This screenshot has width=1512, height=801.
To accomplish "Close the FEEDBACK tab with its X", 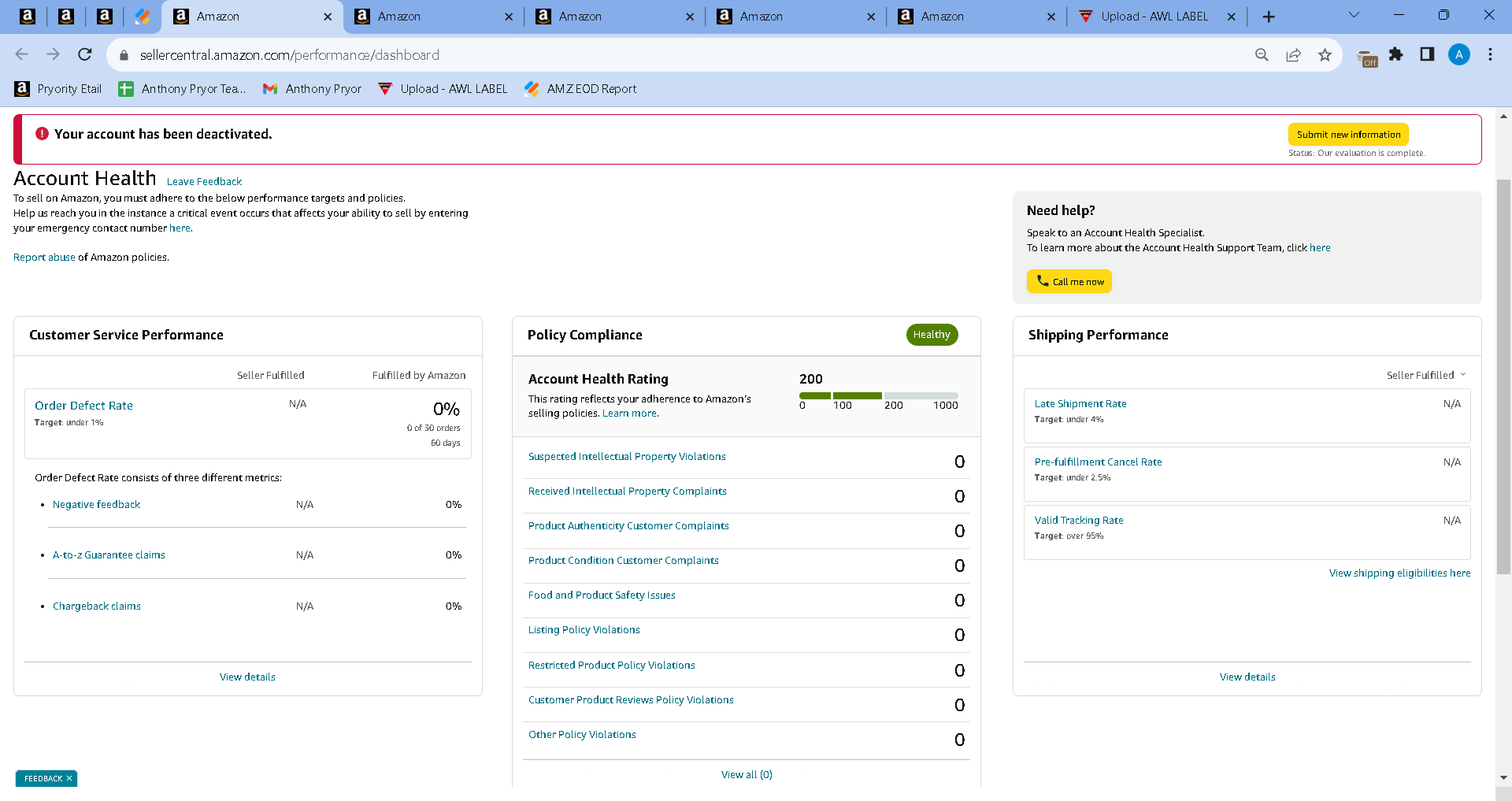I will click(x=69, y=778).
